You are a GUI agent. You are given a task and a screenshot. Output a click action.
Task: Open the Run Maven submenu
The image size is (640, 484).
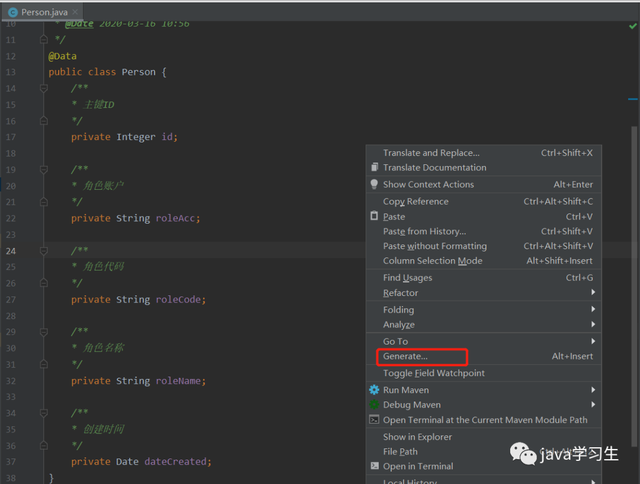click(x=484, y=390)
